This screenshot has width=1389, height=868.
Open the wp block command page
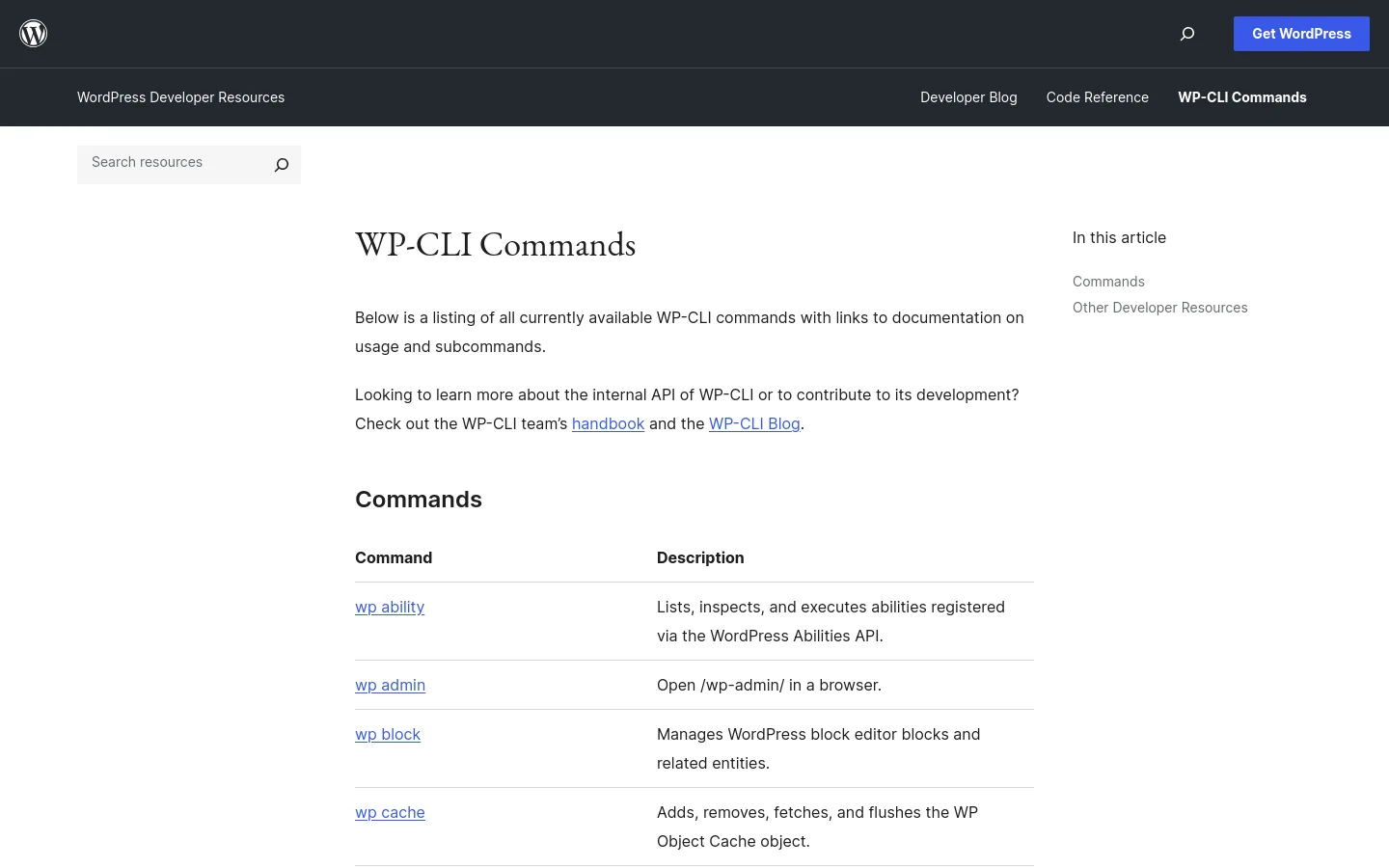coord(388,734)
